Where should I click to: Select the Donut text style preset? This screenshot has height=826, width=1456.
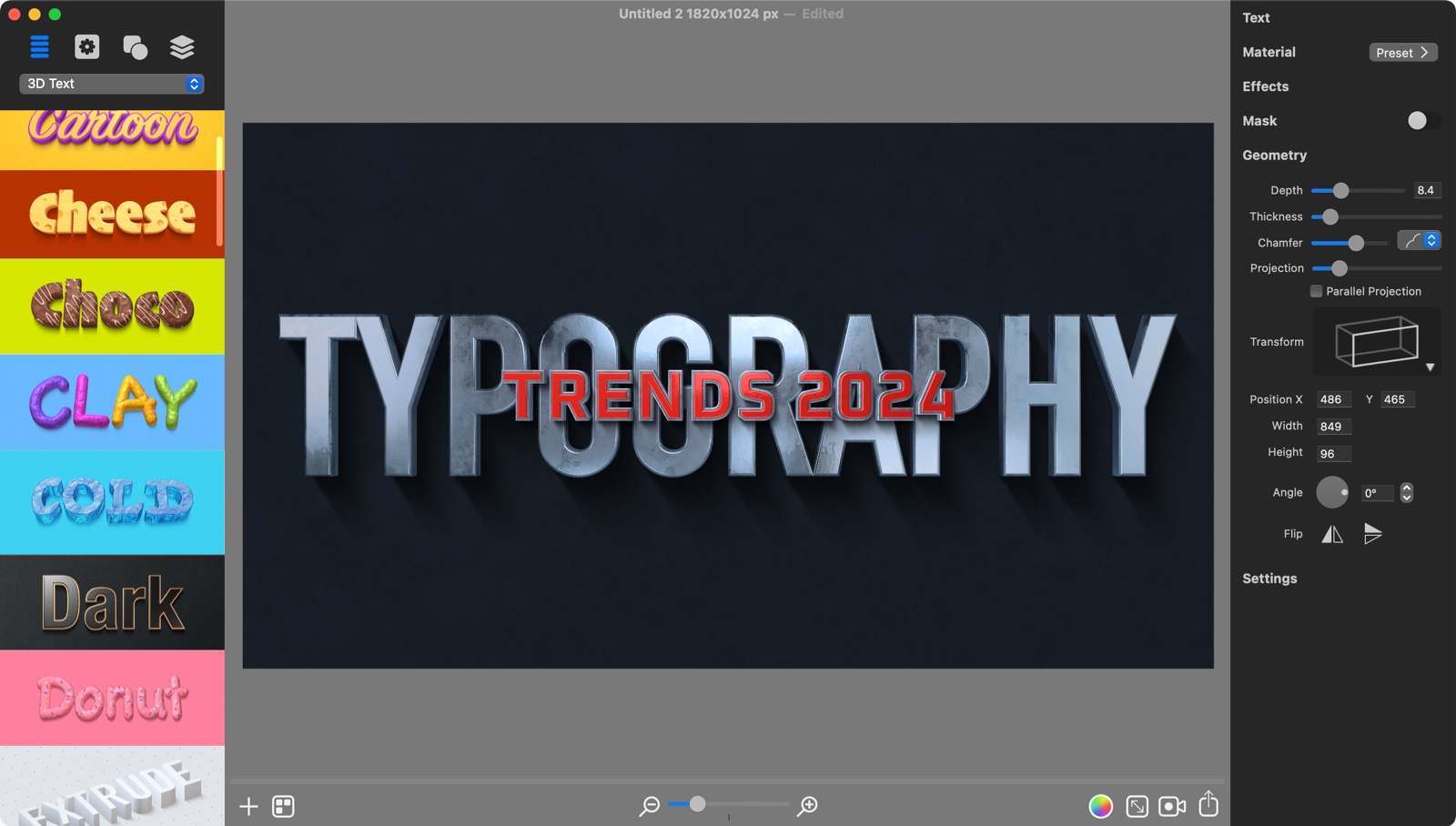coord(112,698)
